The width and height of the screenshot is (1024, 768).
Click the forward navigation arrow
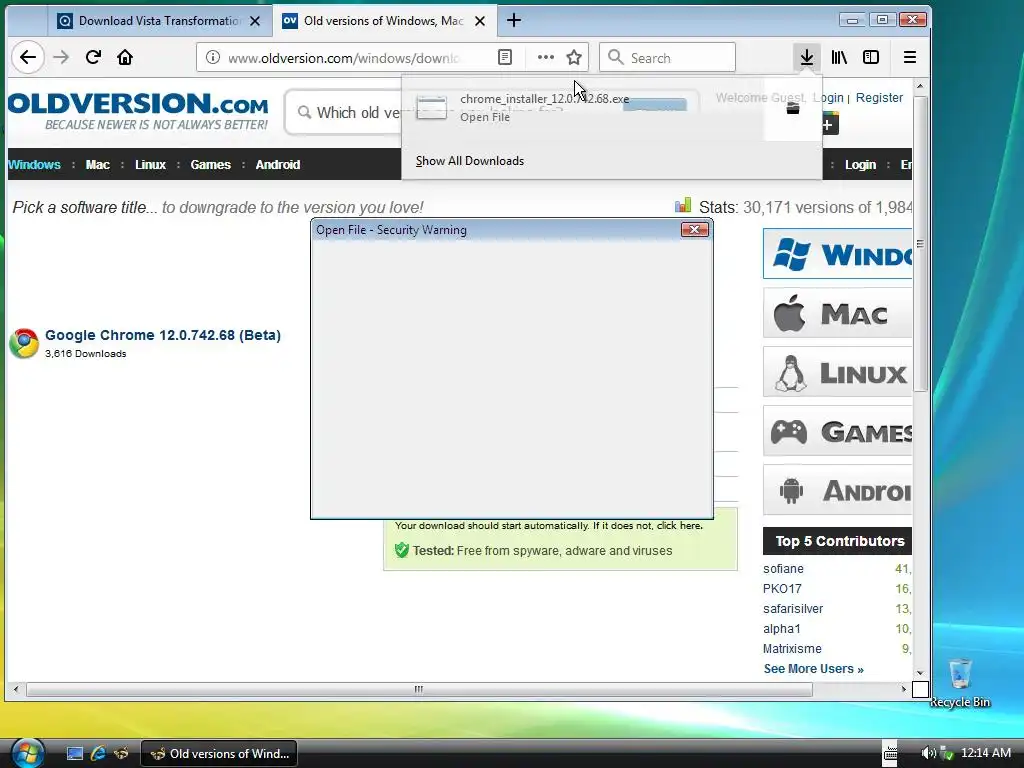[61, 57]
